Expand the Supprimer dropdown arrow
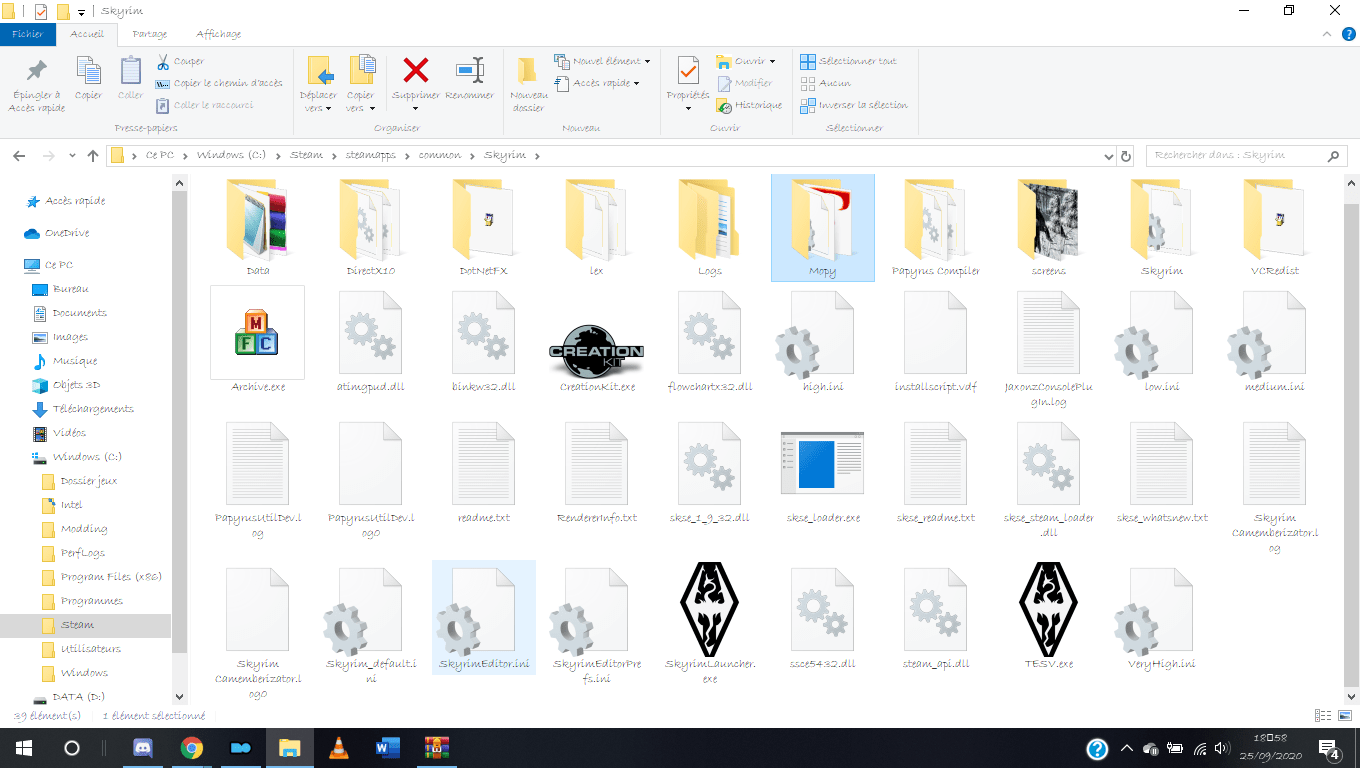 pos(416,108)
